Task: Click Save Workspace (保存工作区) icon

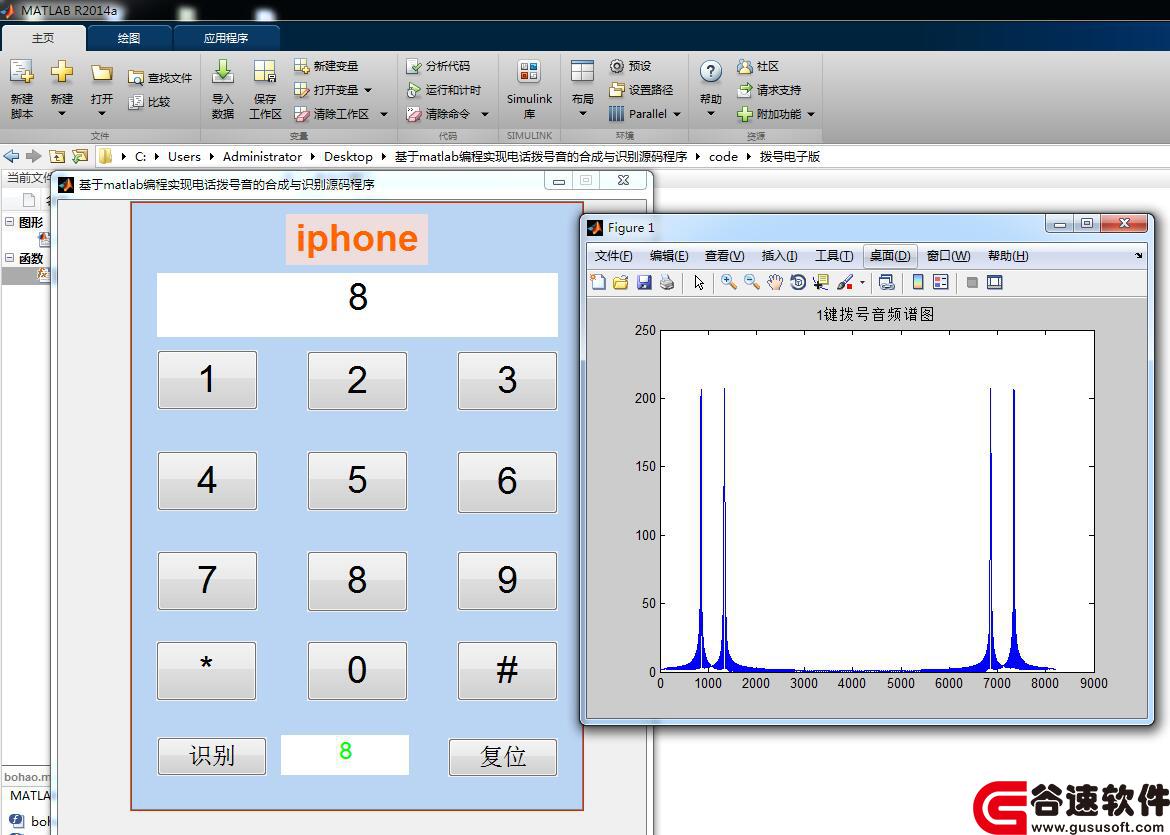Action: click(265, 72)
